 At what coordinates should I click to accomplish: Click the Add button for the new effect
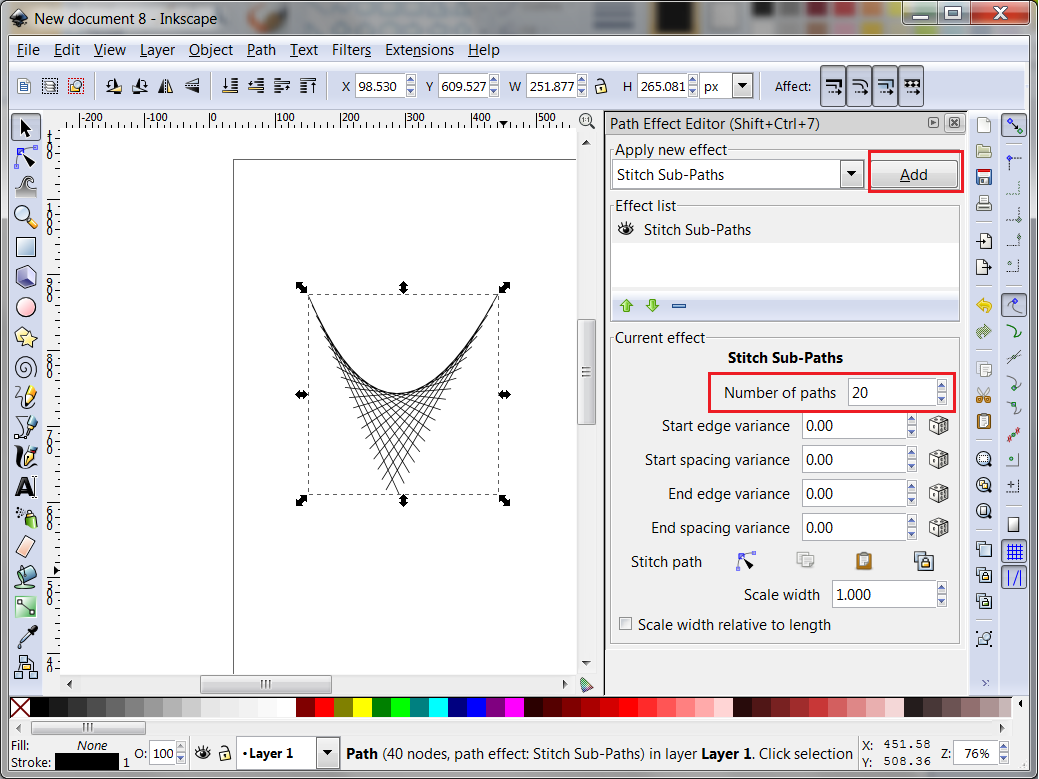point(914,173)
